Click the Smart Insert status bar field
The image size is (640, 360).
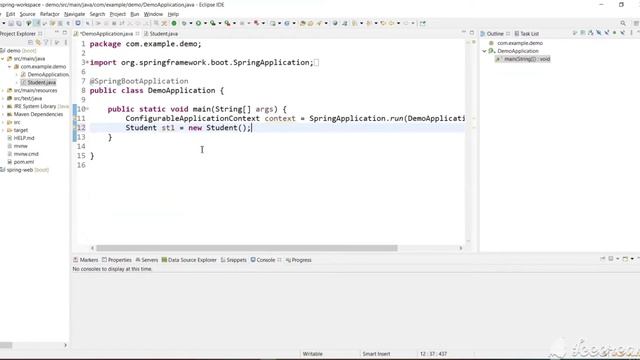(x=376, y=354)
